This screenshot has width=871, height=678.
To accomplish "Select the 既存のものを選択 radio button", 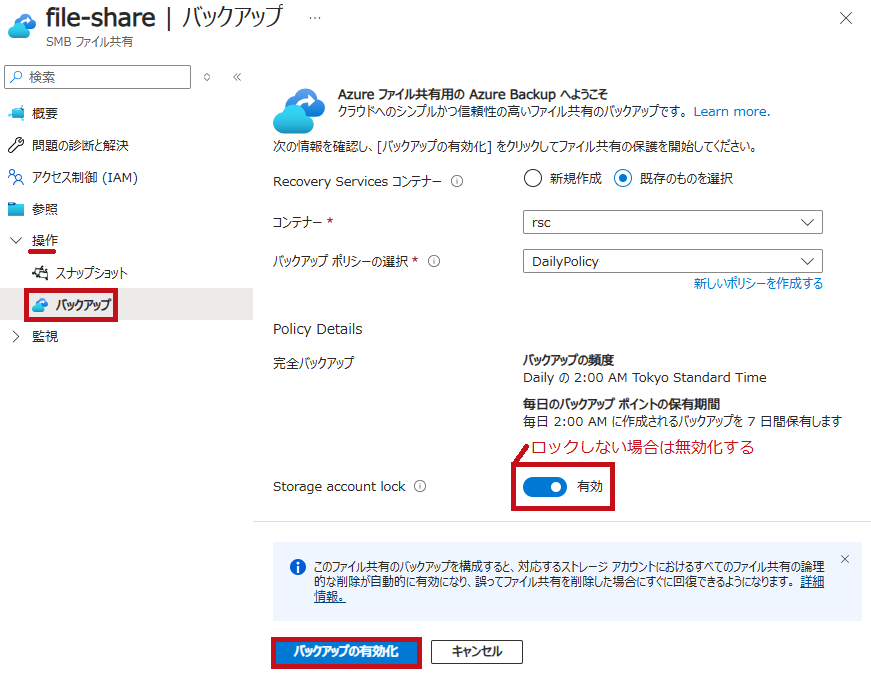I will click(623, 178).
